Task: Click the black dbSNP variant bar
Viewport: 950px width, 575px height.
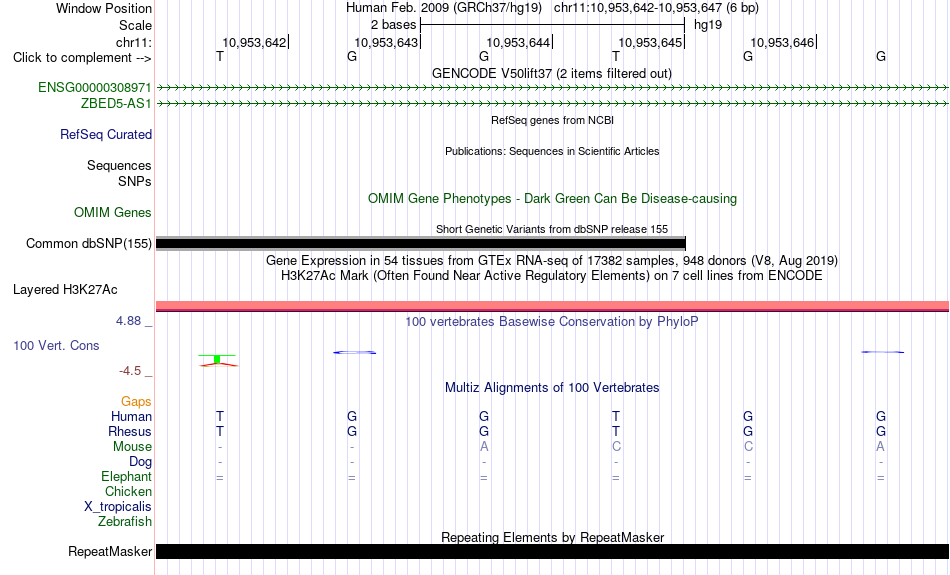Action: click(420, 244)
